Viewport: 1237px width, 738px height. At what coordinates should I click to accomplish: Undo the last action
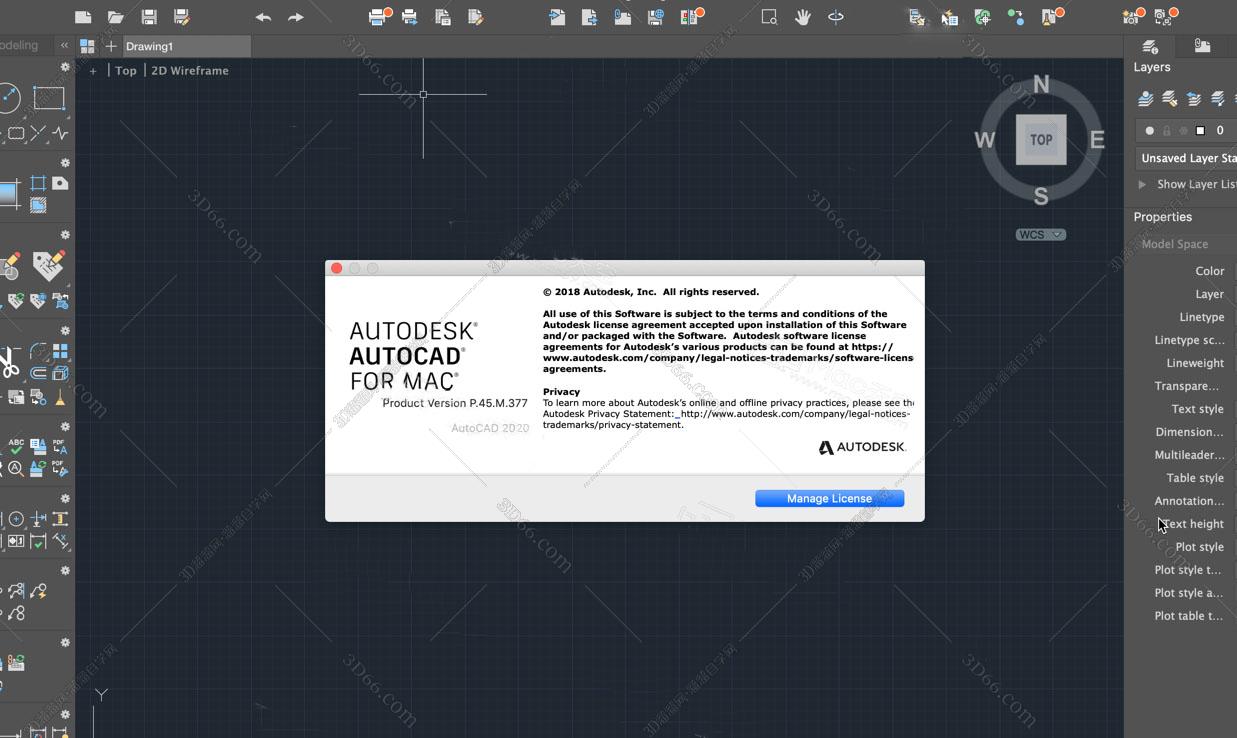point(263,17)
